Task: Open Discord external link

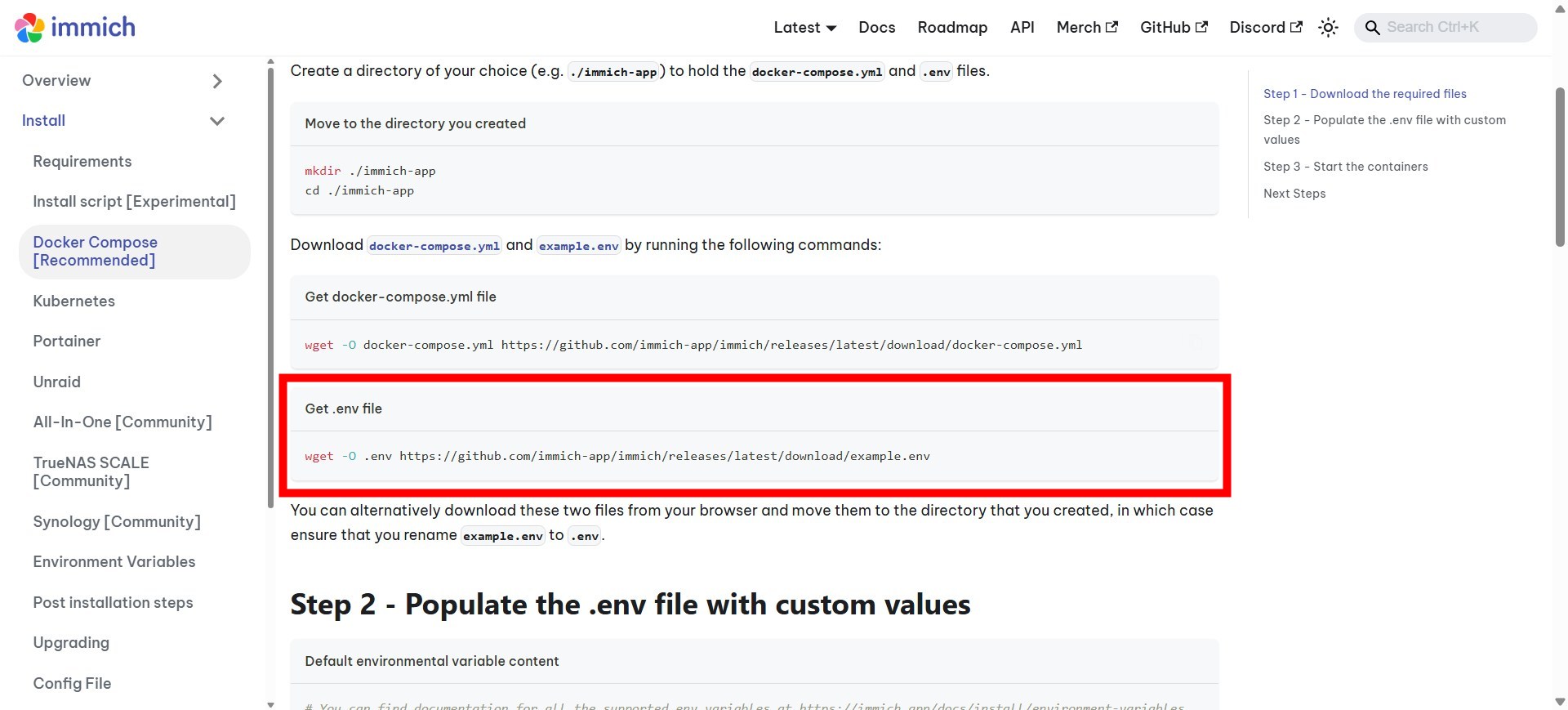Action: 1266,28
